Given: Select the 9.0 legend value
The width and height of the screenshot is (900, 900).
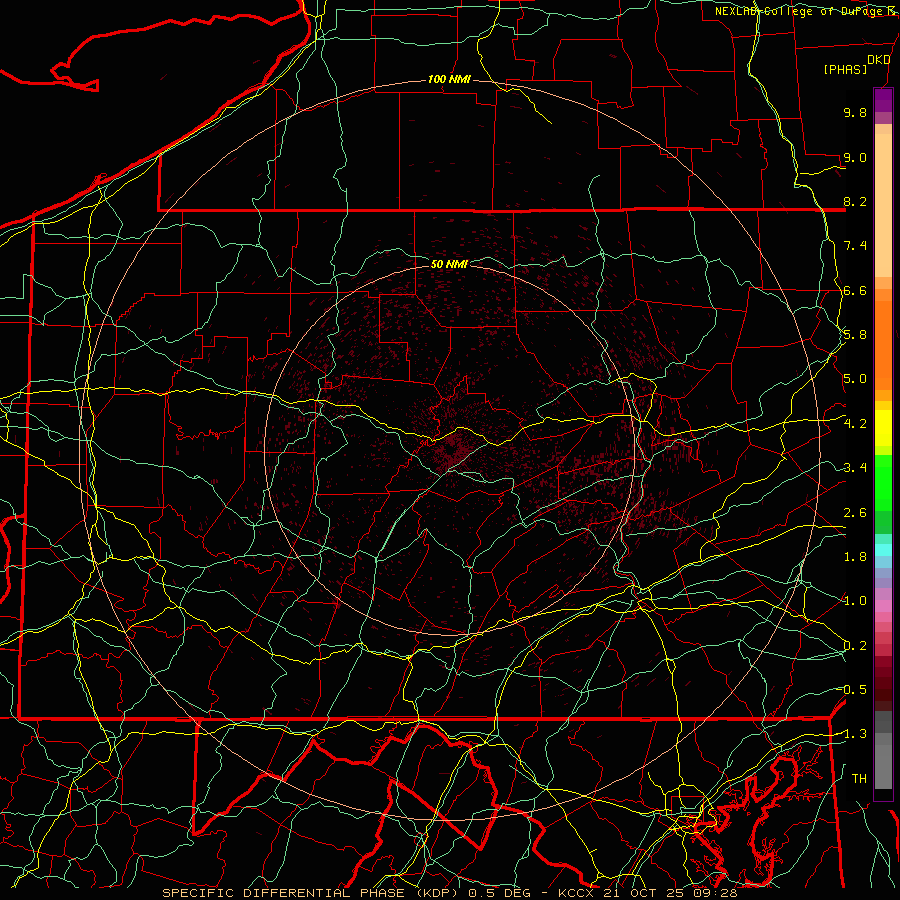Looking at the screenshot, I should [855, 157].
